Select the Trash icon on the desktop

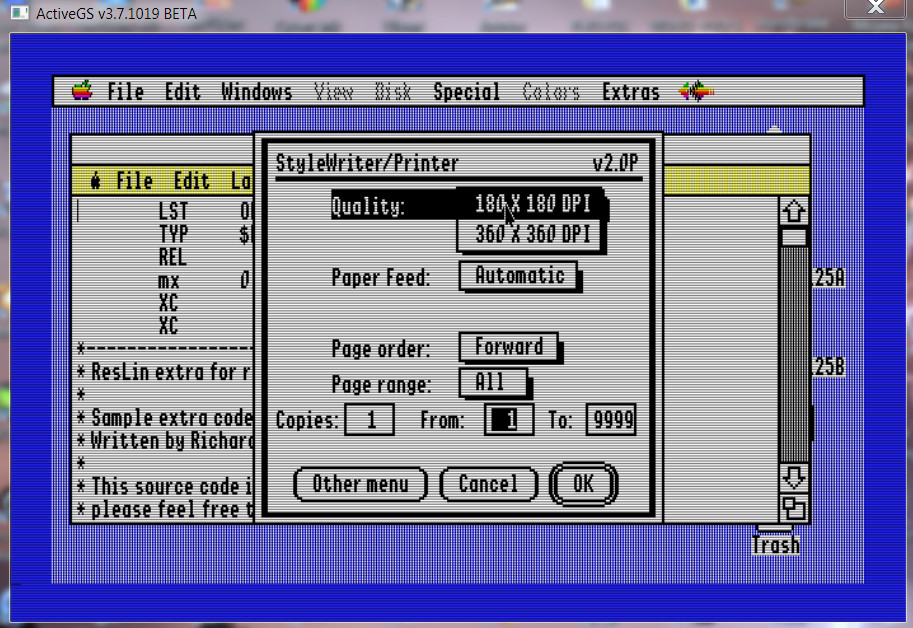(775, 540)
